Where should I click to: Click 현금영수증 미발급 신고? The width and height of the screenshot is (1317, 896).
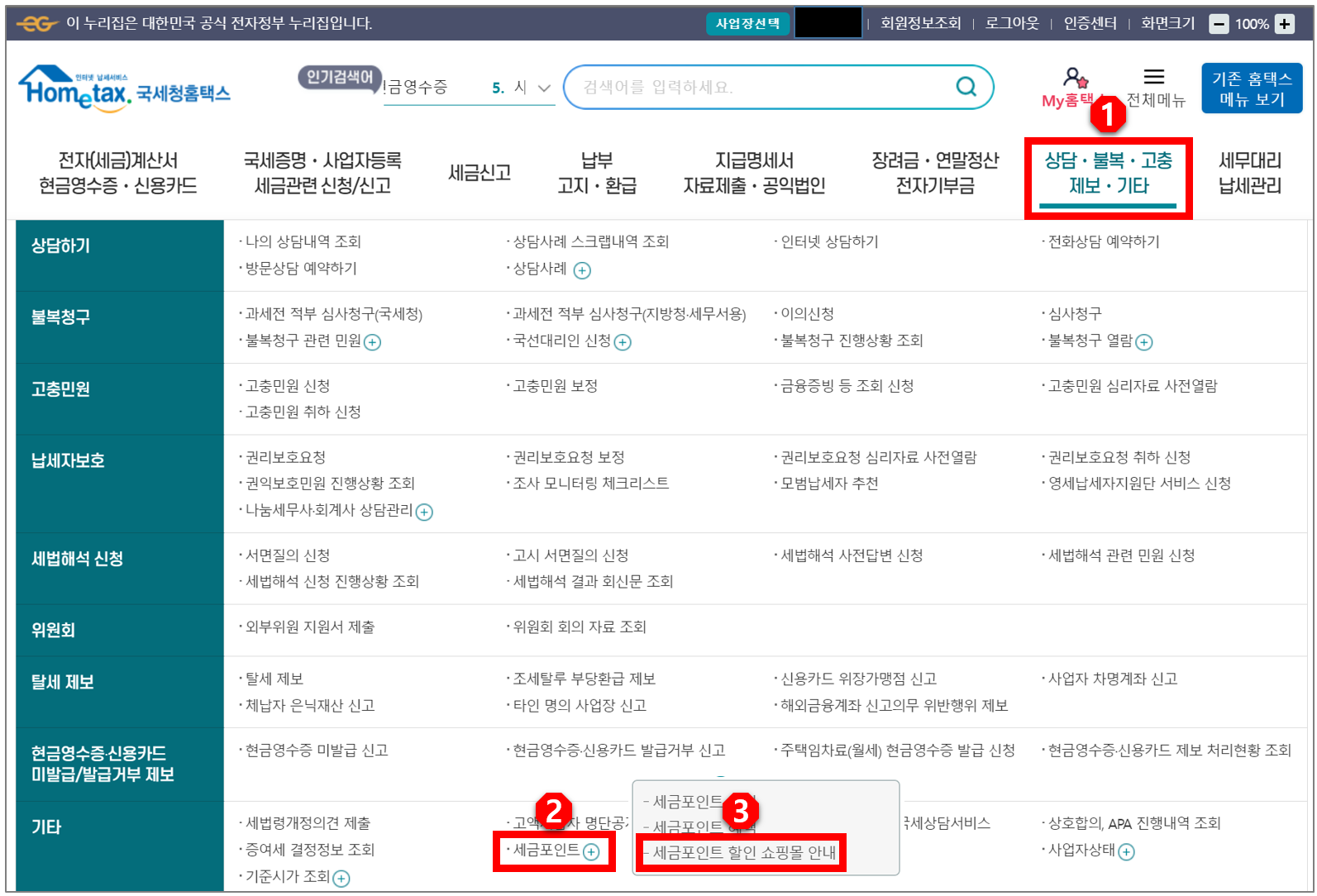tap(317, 751)
